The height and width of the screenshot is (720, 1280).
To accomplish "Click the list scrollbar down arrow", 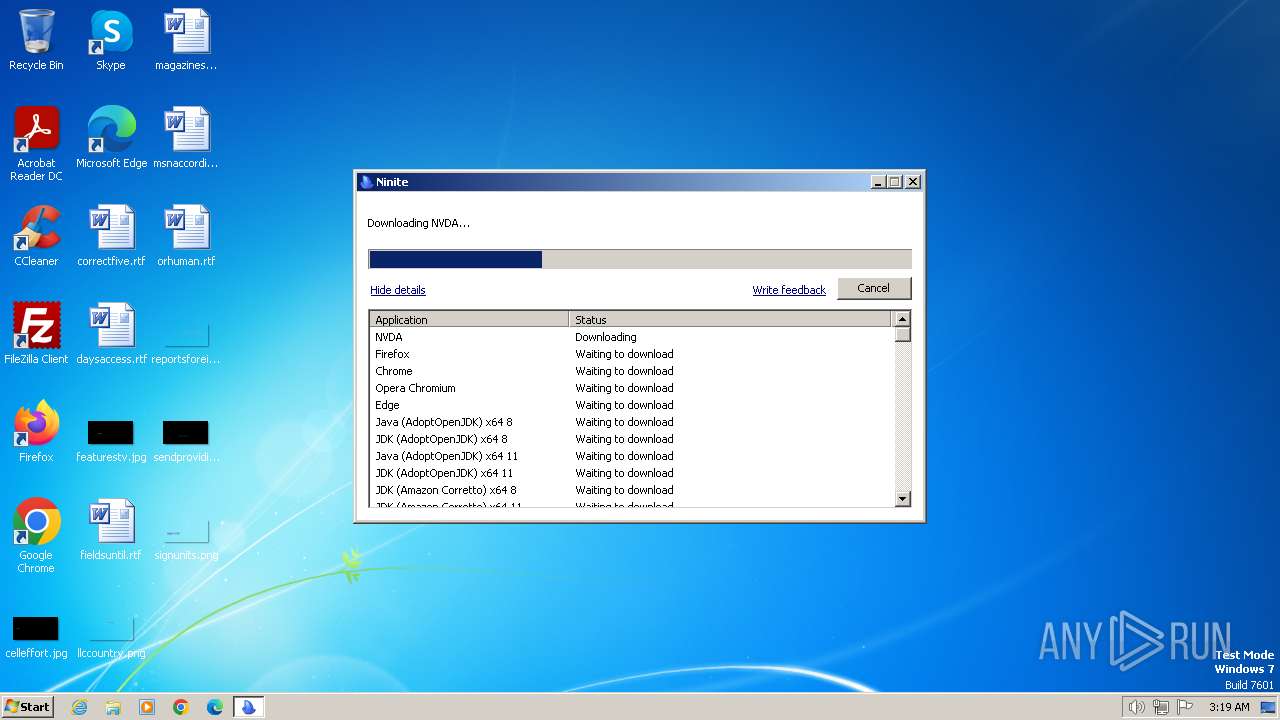I will click(x=902, y=498).
